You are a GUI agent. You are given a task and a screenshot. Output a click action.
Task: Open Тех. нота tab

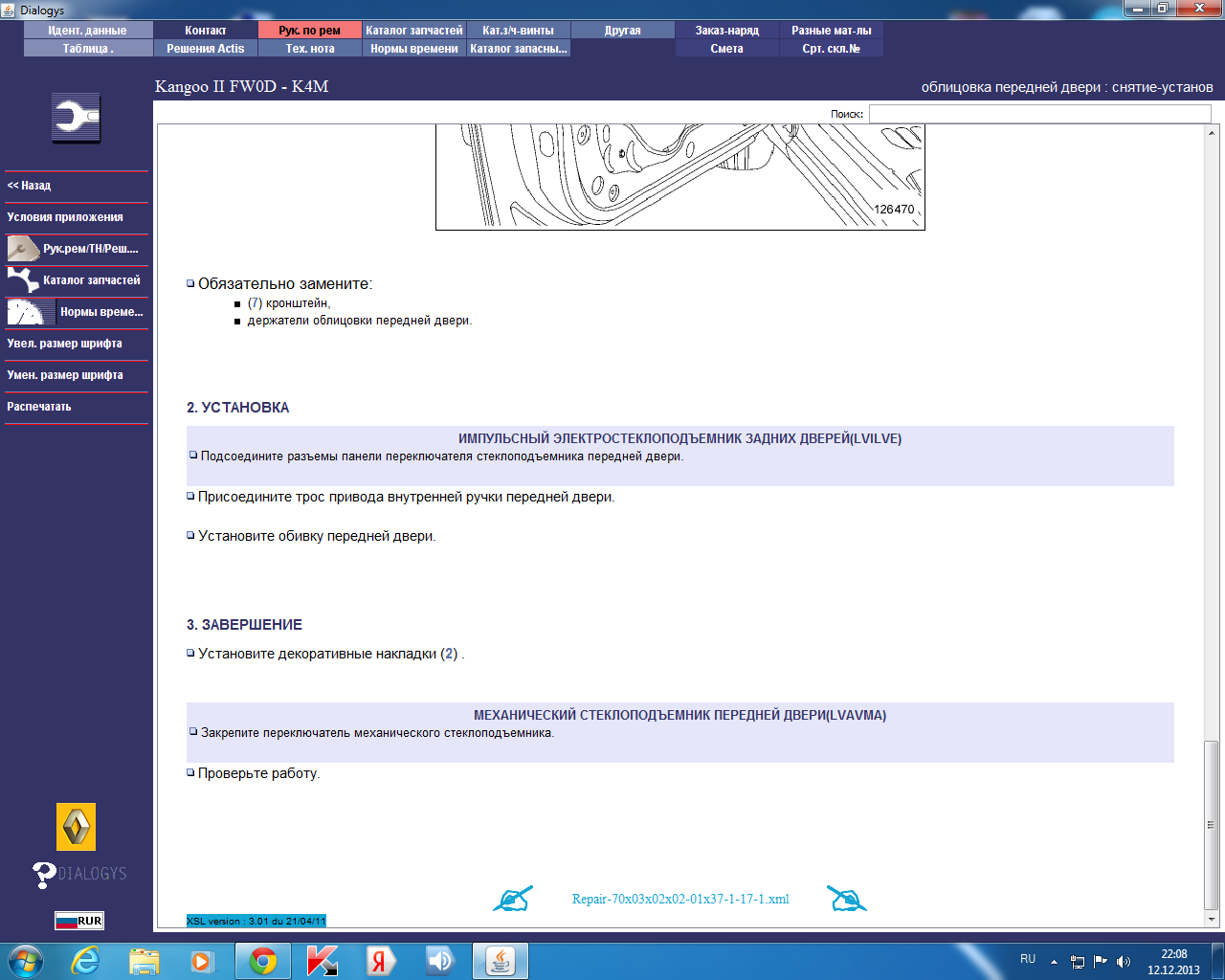point(310,49)
